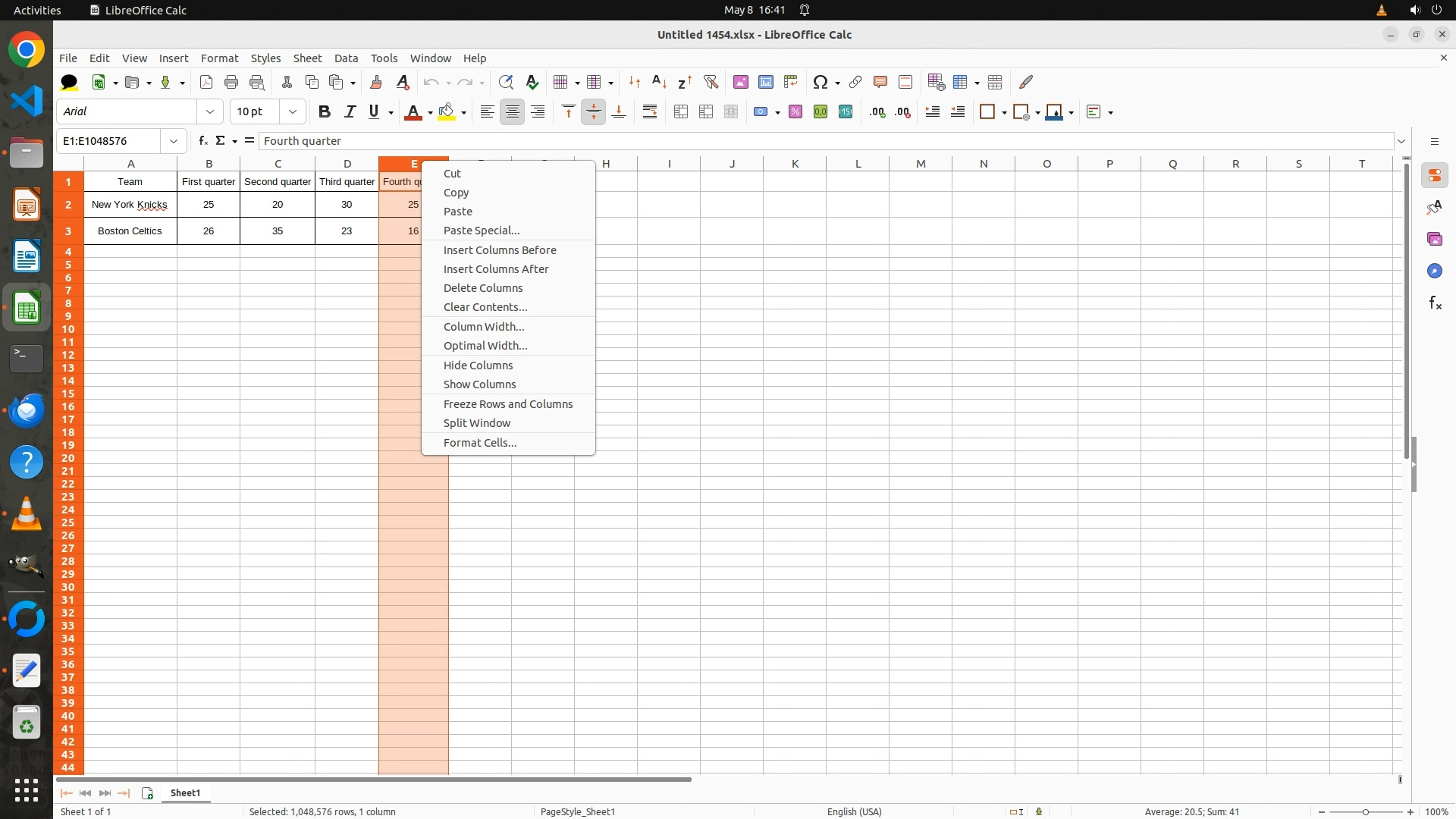This screenshot has width=1456, height=819.
Task: Open the Data menu
Action: pyautogui.click(x=346, y=58)
